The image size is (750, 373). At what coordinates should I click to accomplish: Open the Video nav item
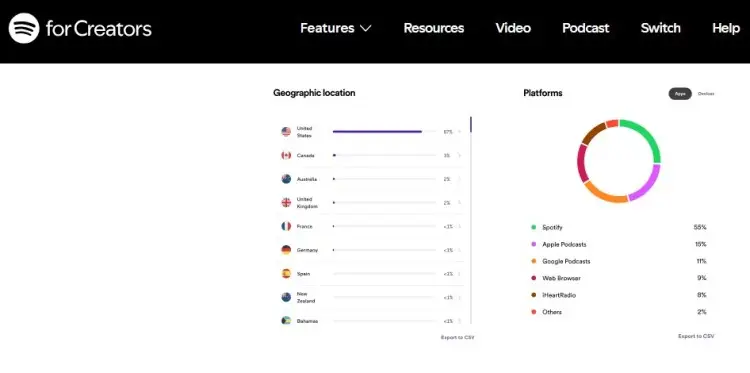513,28
